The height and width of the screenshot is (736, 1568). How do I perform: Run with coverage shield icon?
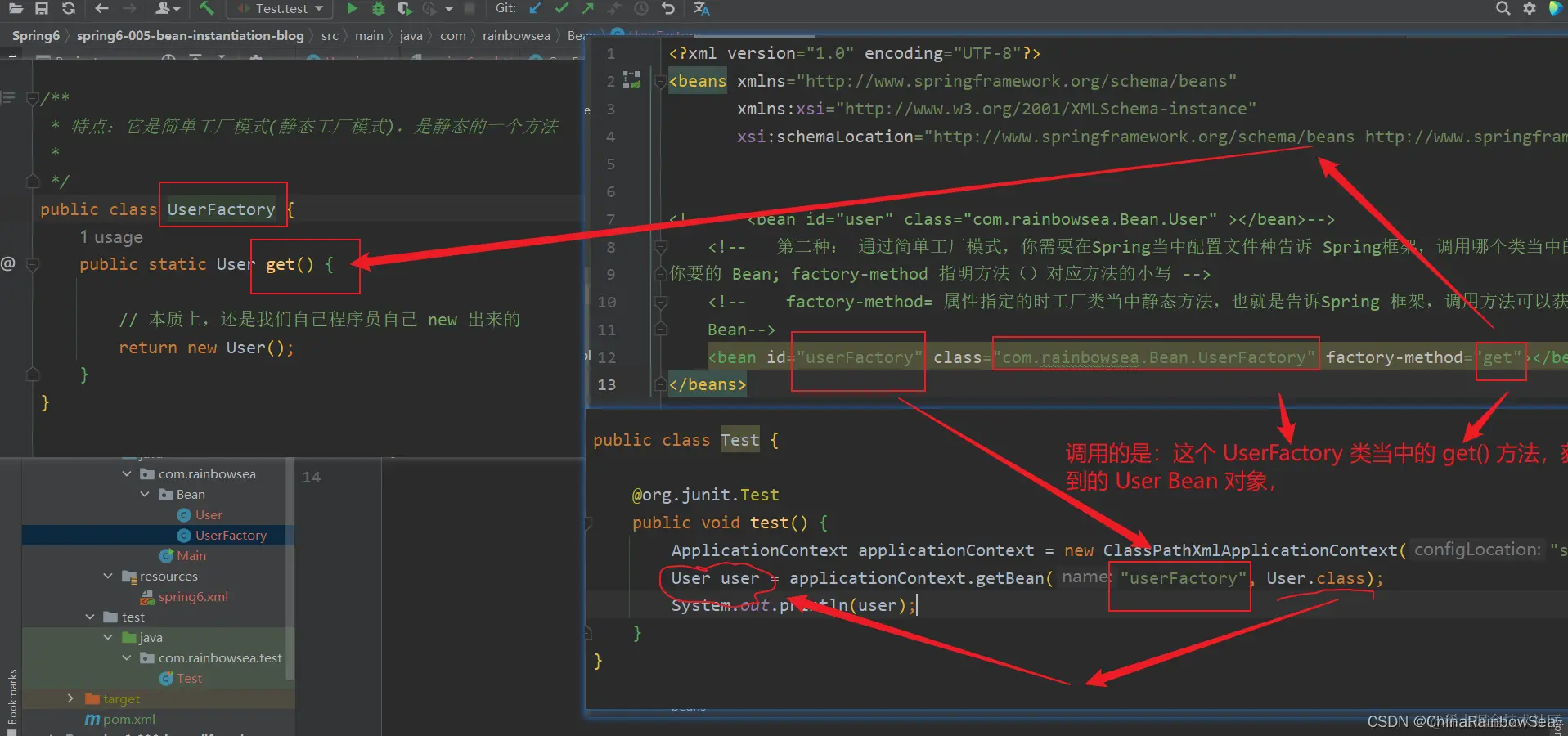coord(404,8)
